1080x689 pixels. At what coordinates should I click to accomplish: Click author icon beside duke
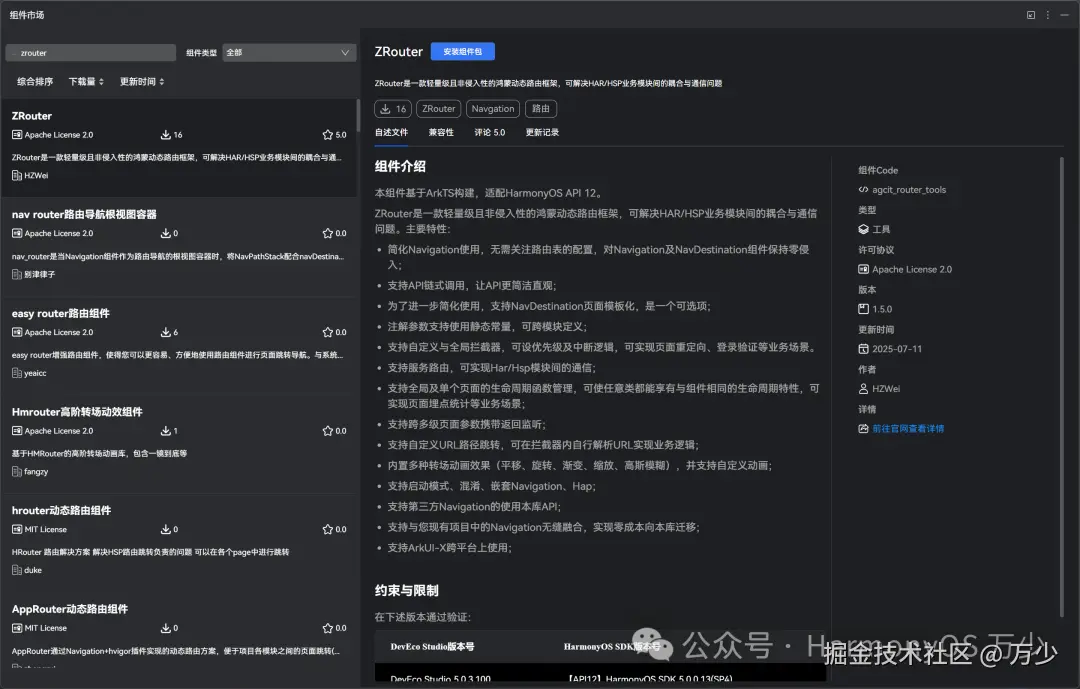coord(17,570)
